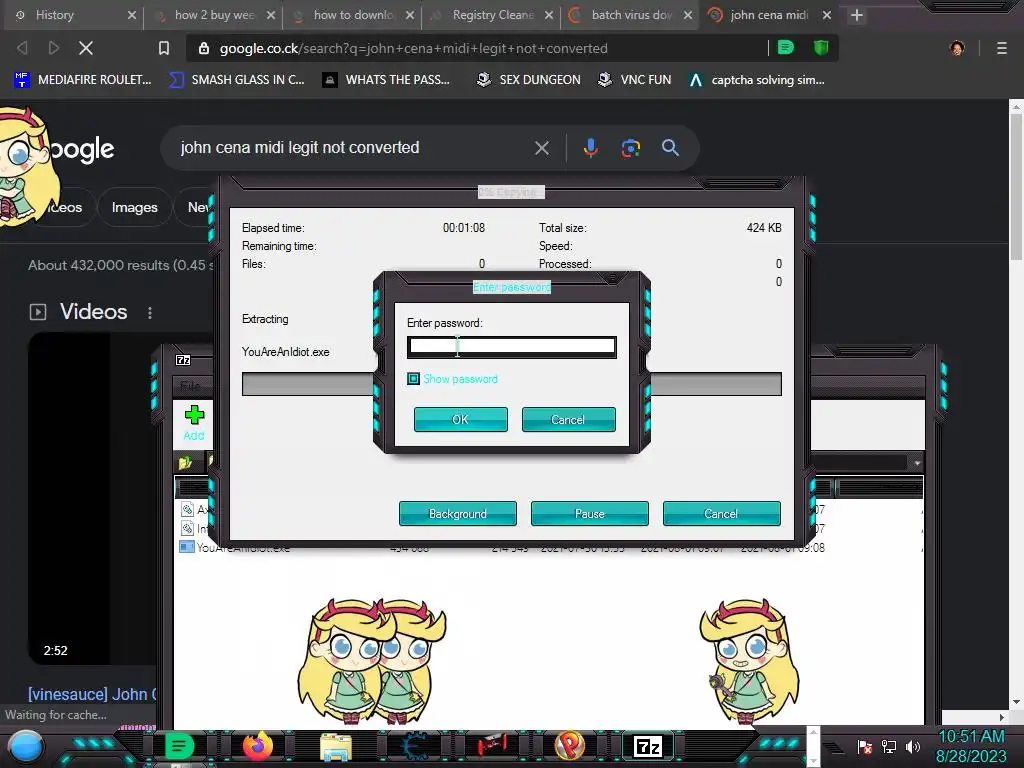Click the 7z icon in the 7-Zip title bar

click(183, 360)
